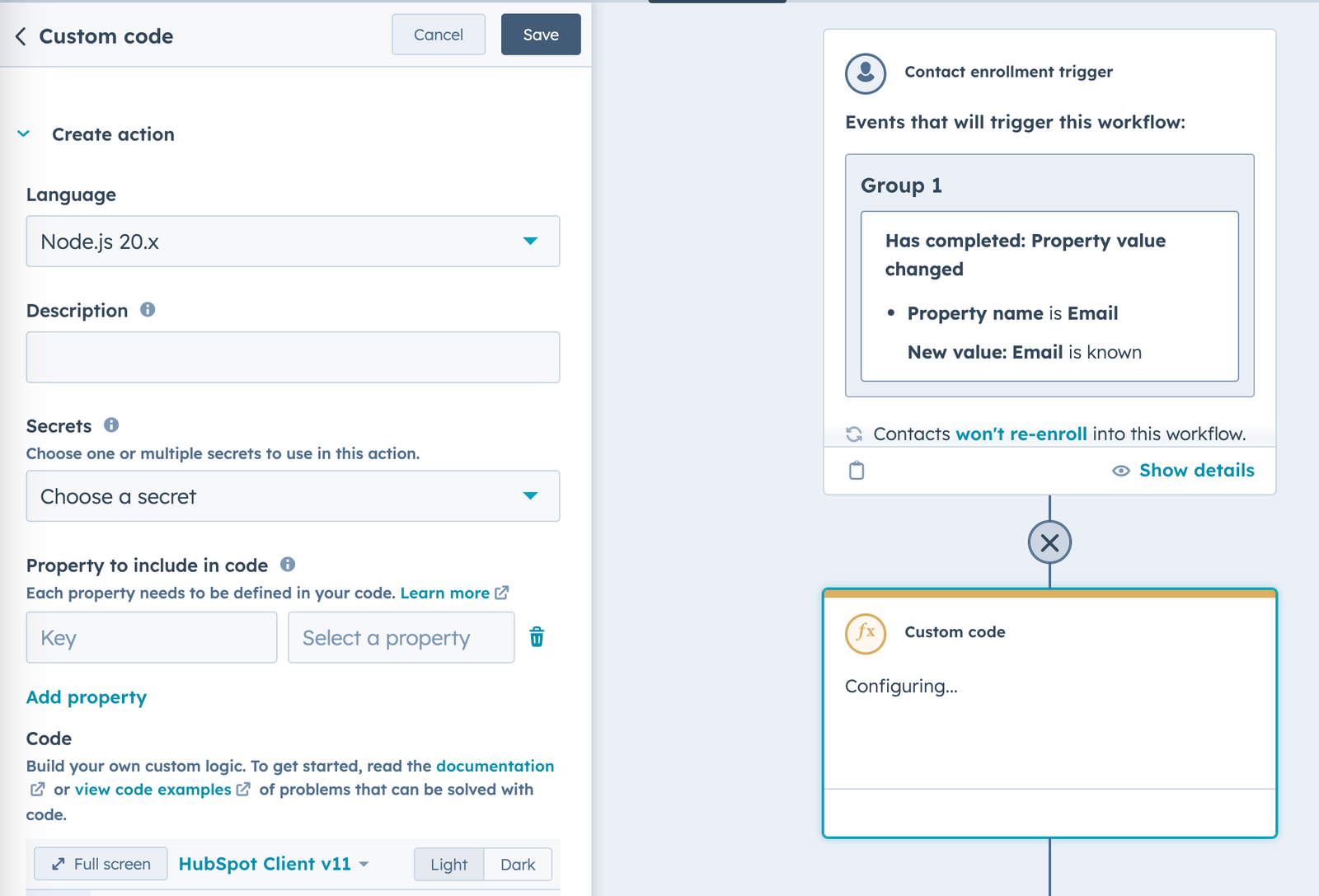Open the Choose a secret dropdown
Screen dimensions: 1319x896
293,496
